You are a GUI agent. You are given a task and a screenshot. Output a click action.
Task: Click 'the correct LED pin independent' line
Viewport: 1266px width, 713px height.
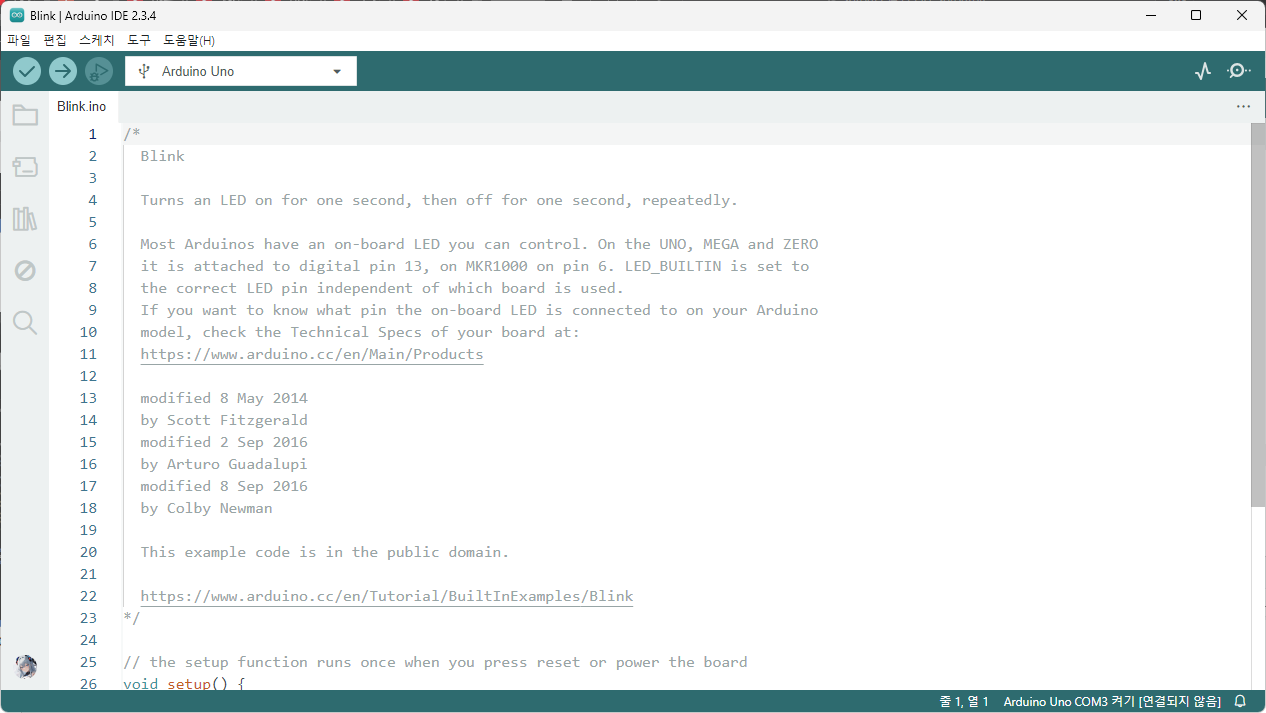click(382, 288)
